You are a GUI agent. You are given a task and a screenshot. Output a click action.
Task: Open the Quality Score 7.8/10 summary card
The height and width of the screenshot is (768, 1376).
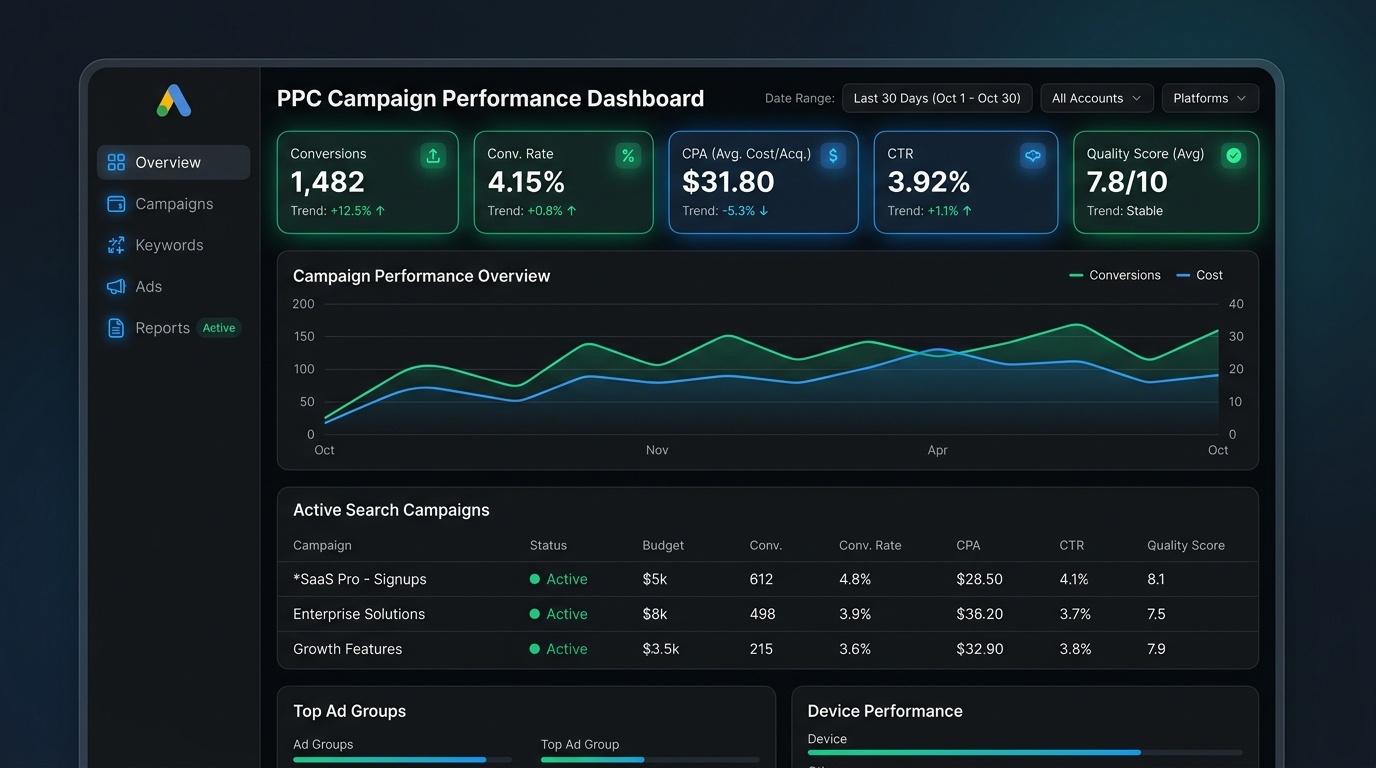(x=1166, y=182)
